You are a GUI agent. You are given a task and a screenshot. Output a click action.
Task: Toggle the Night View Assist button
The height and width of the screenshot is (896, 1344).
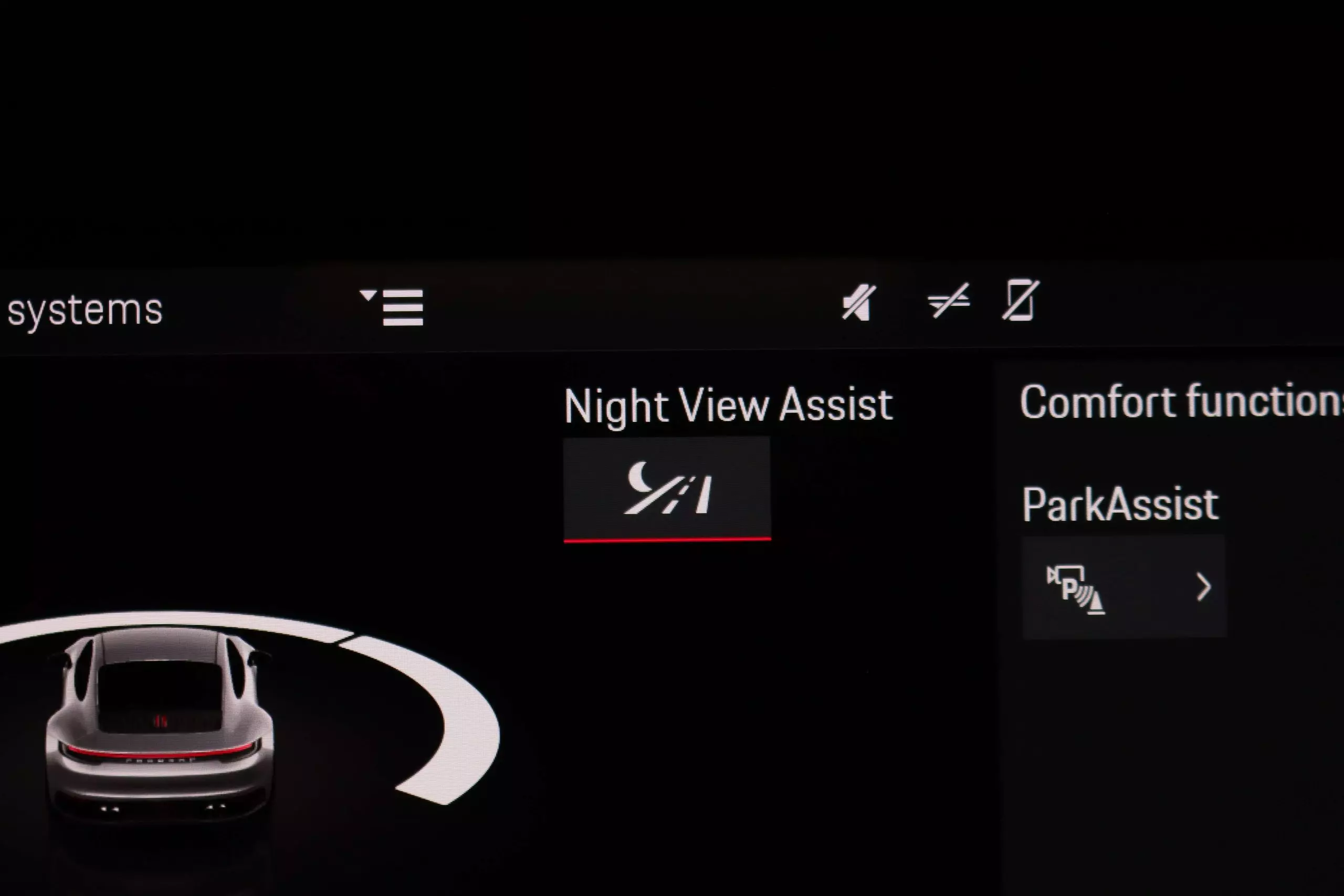point(667,489)
